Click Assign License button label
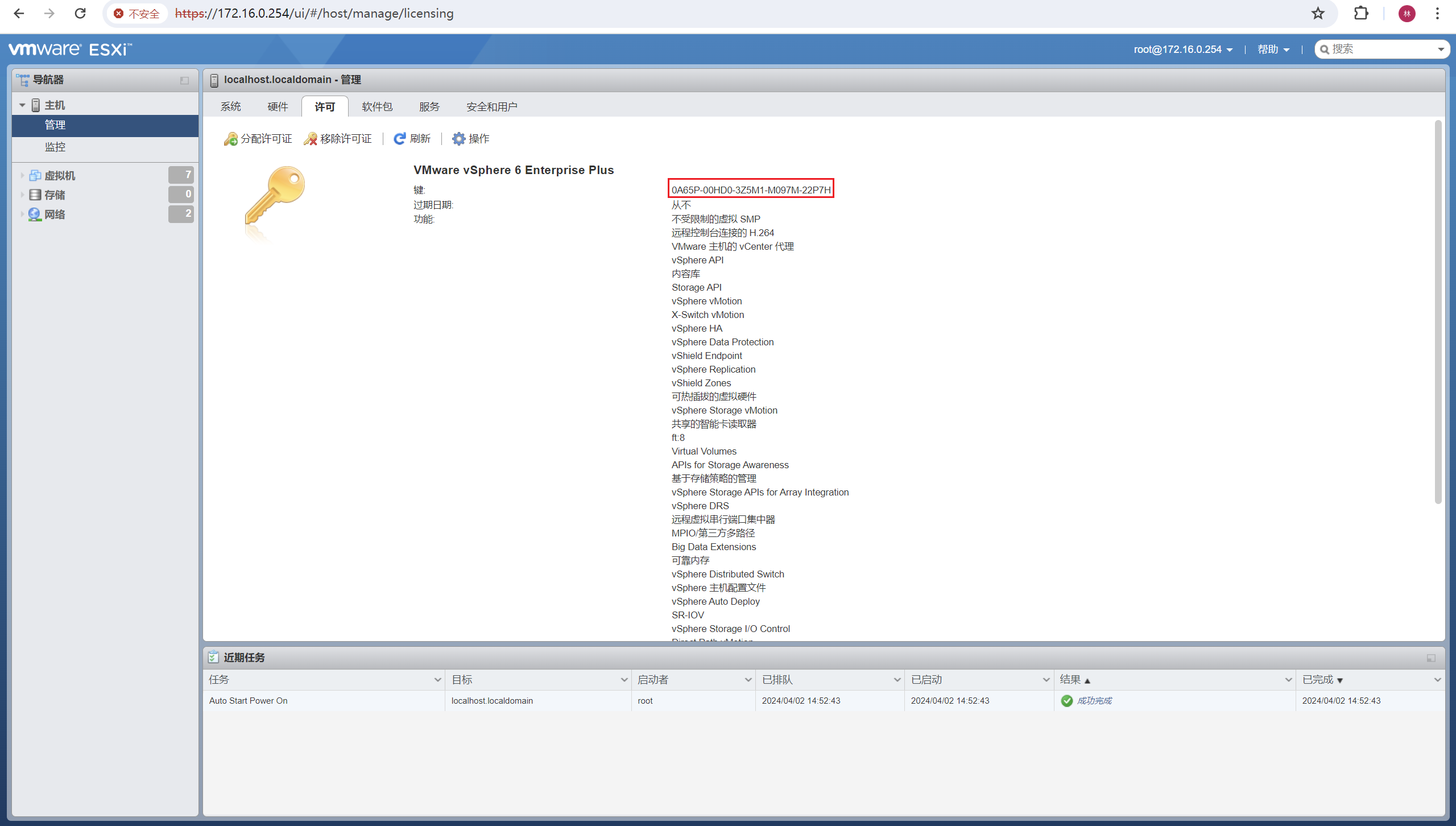 (266, 139)
